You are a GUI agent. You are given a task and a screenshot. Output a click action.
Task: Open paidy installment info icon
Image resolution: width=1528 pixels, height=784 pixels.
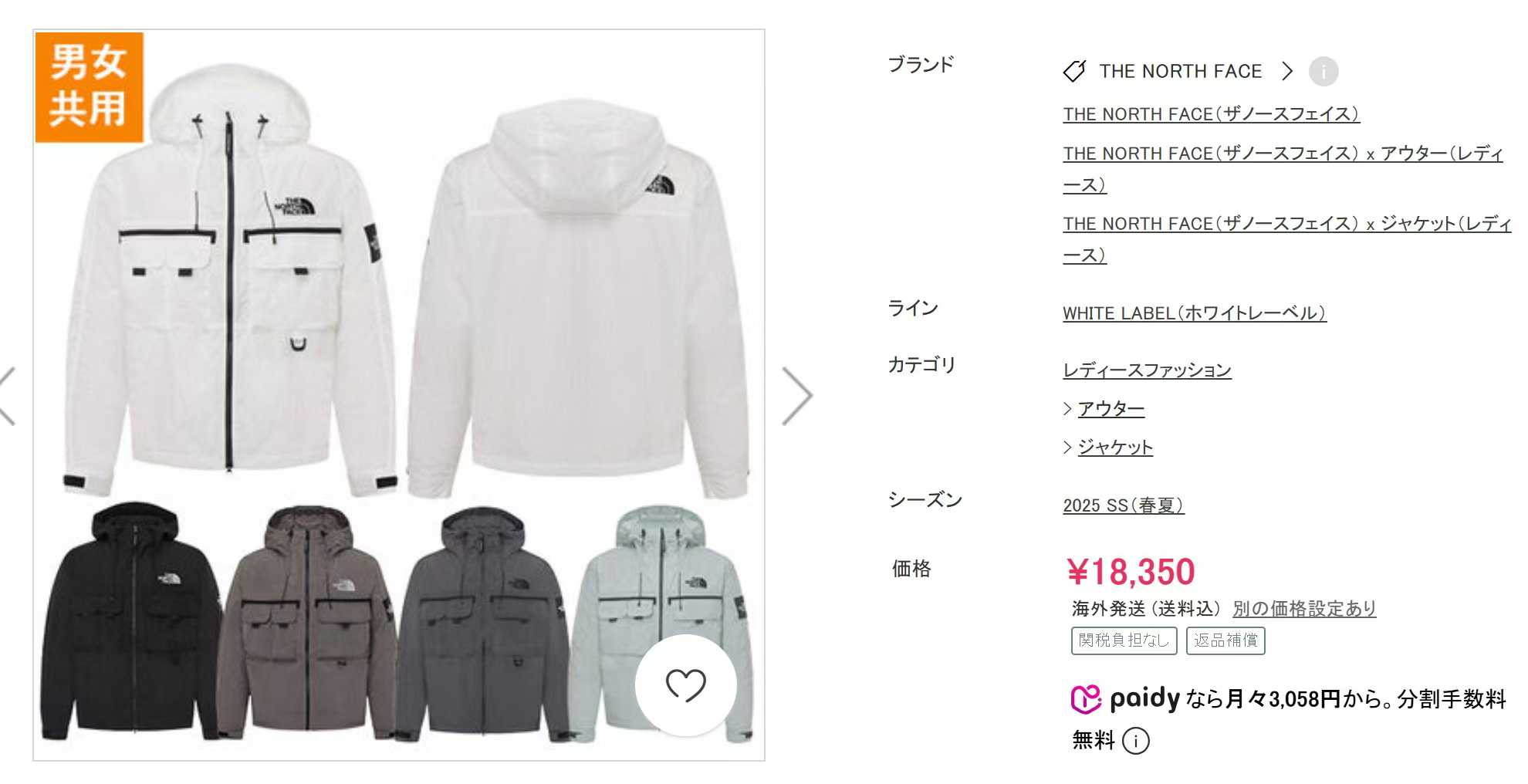tap(1135, 741)
